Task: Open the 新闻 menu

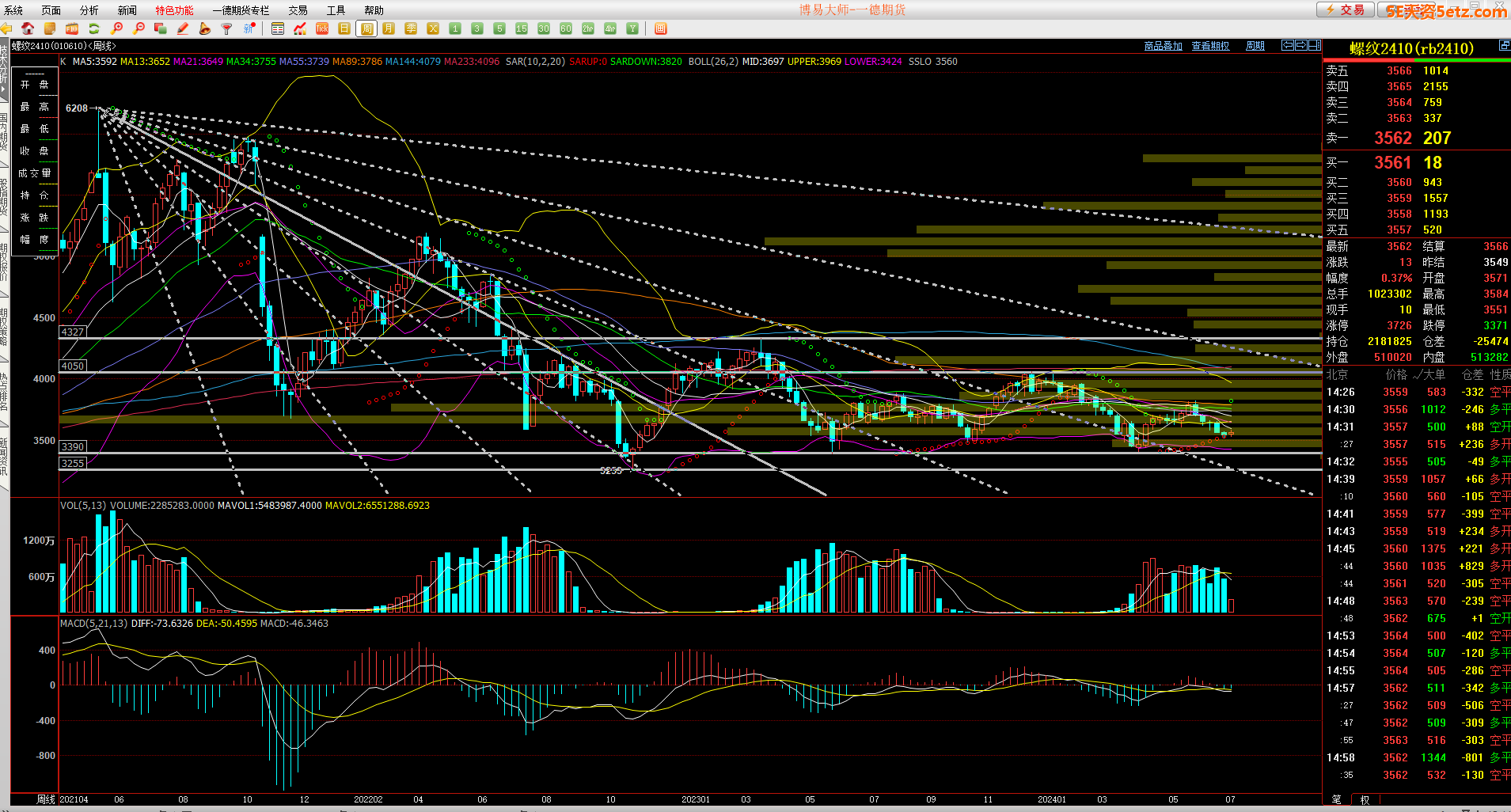Action: coord(127,10)
